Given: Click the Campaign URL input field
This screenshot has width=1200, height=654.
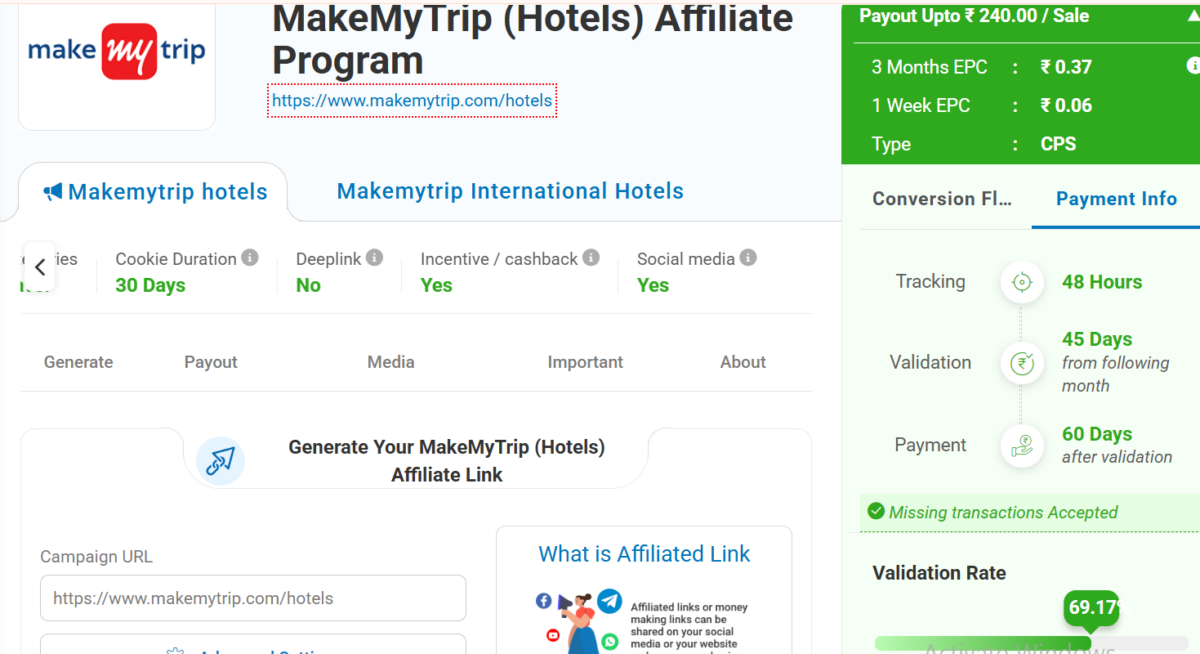Looking at the screenshot, I should 253,598.
